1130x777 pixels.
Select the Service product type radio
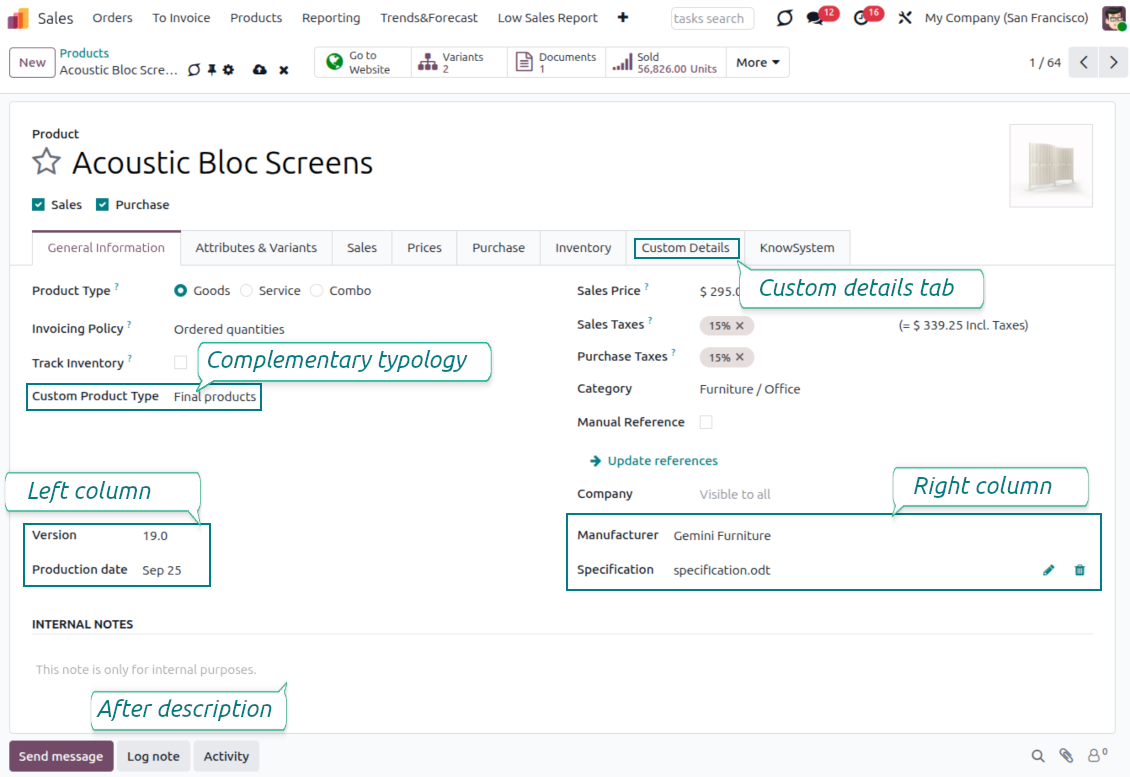point(246,291)
